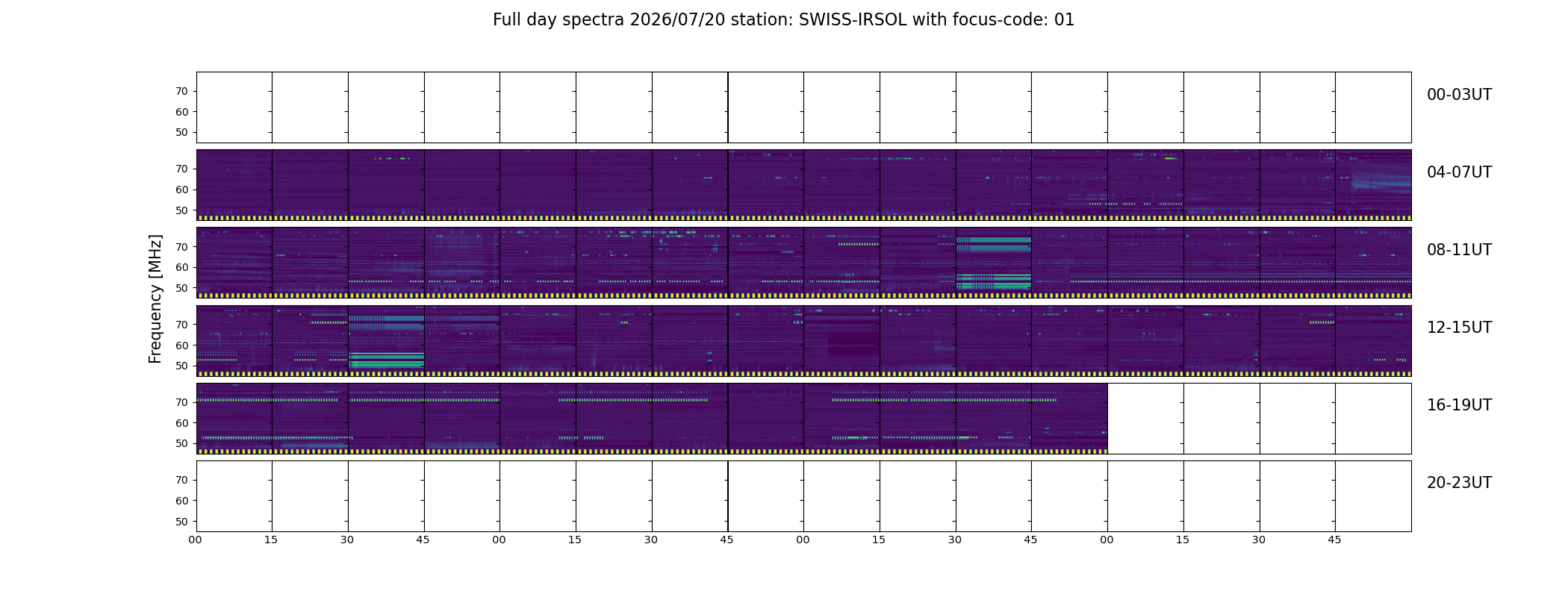Image resolution: width=1568 pixels, height=597 pixels.
Task: Click the empty 00-03UT spectrogram panel
Action: tap(803, 107)
